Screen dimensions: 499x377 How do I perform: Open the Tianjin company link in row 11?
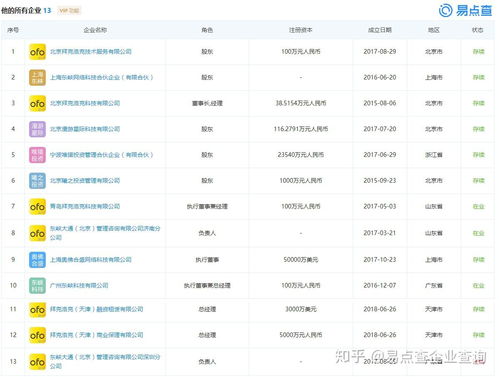(97, 309)
